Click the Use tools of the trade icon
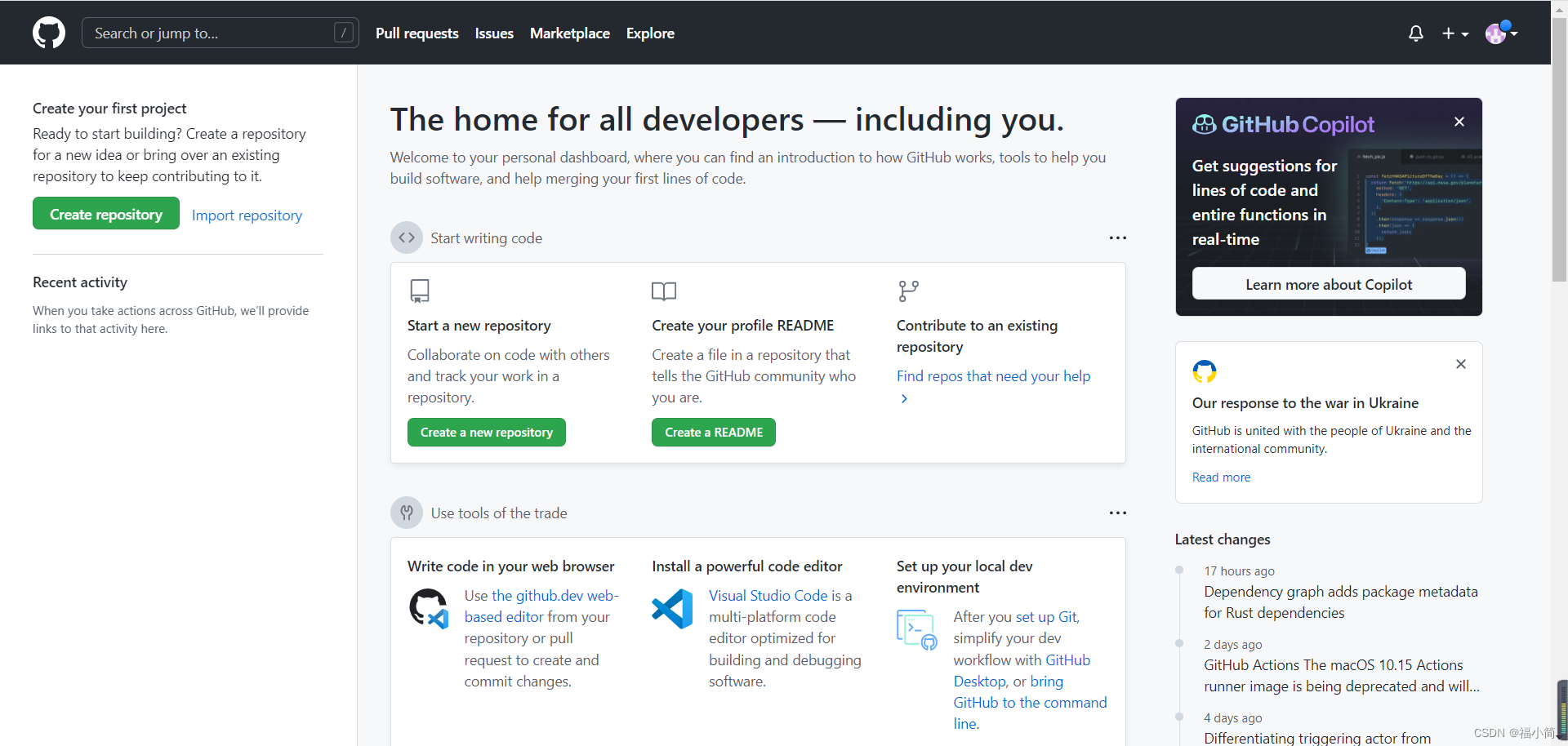This screenshot has width=1568, height=746. (407, 513)
